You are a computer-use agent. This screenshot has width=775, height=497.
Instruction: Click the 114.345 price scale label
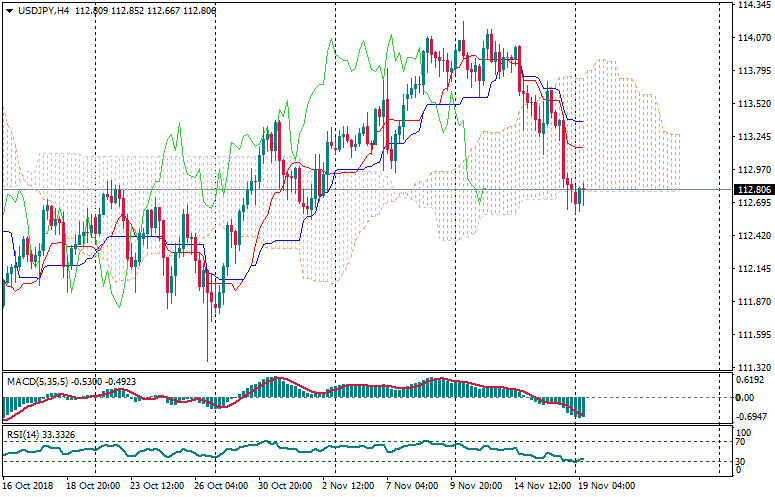(x=752, y=5)
